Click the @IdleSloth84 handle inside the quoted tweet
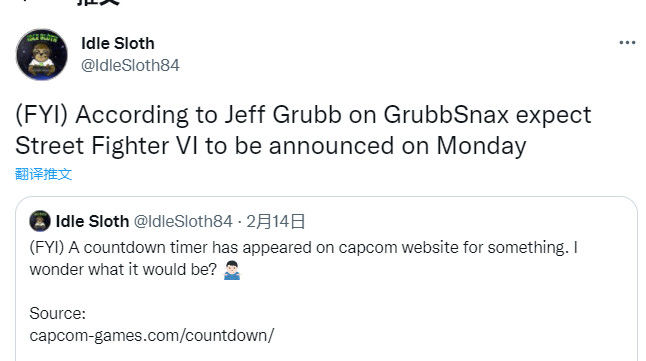Image resolution: width=646 pixels, height=361 pixels. pyautogui.click(x=183, y=221)
